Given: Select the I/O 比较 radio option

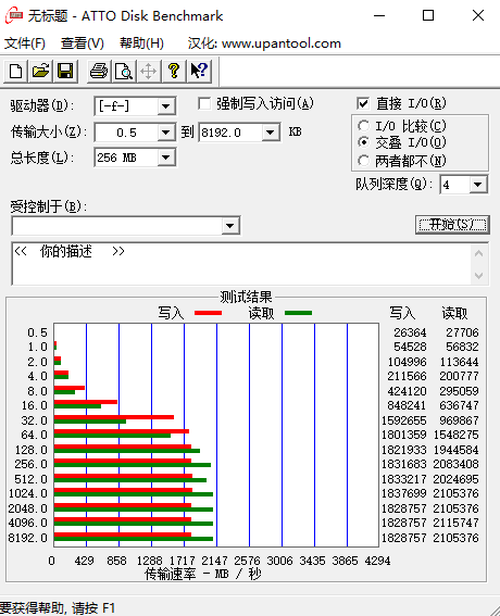Looking at the screenshot, I should pyautogui.click(x=364, y=126).
